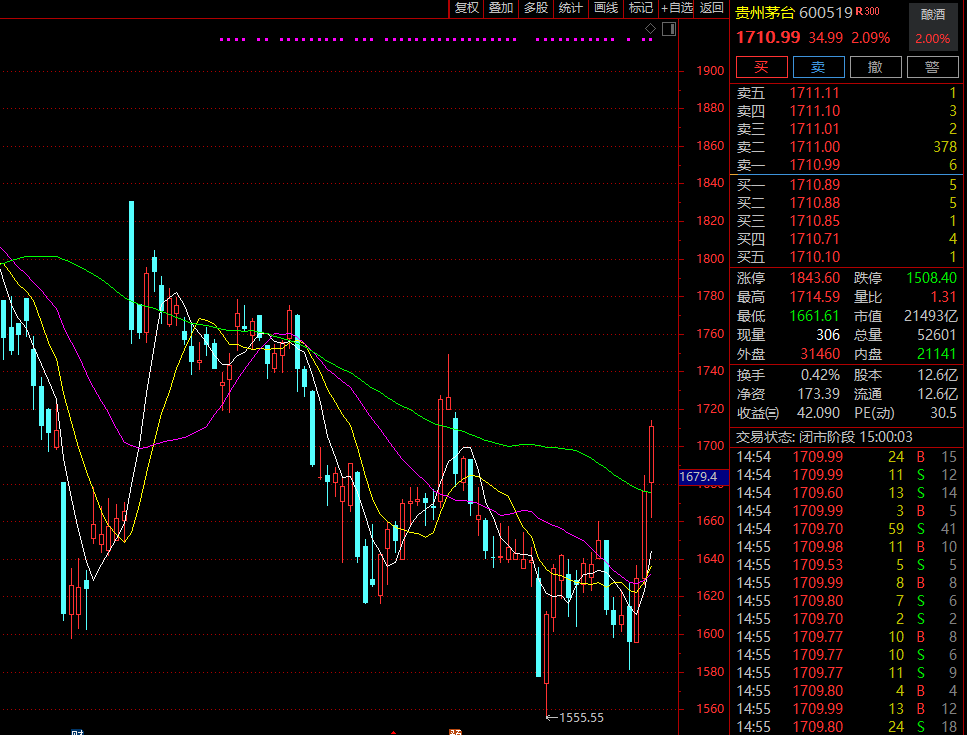This screenshot has width=967, height=735.
Task: Click the 涨停 price 1843.60
Action: [815, 278]
